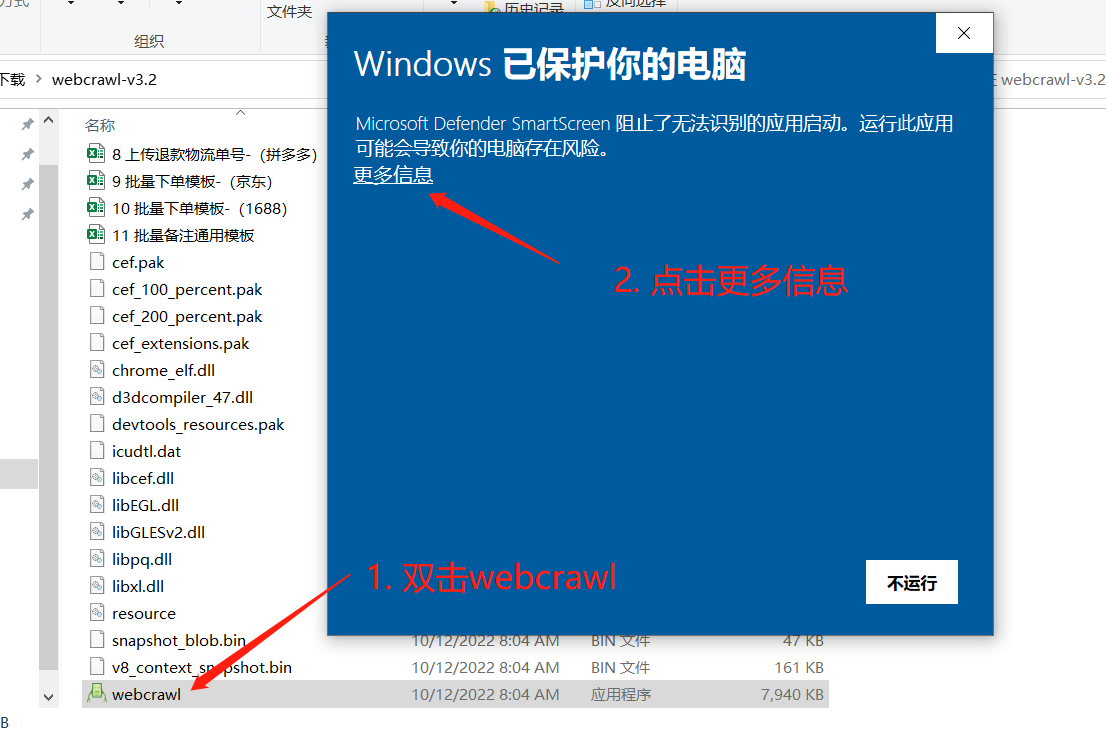
Task: Sort files by the 名称 column header
Action: pyautogui.click(x=99, y=126)
